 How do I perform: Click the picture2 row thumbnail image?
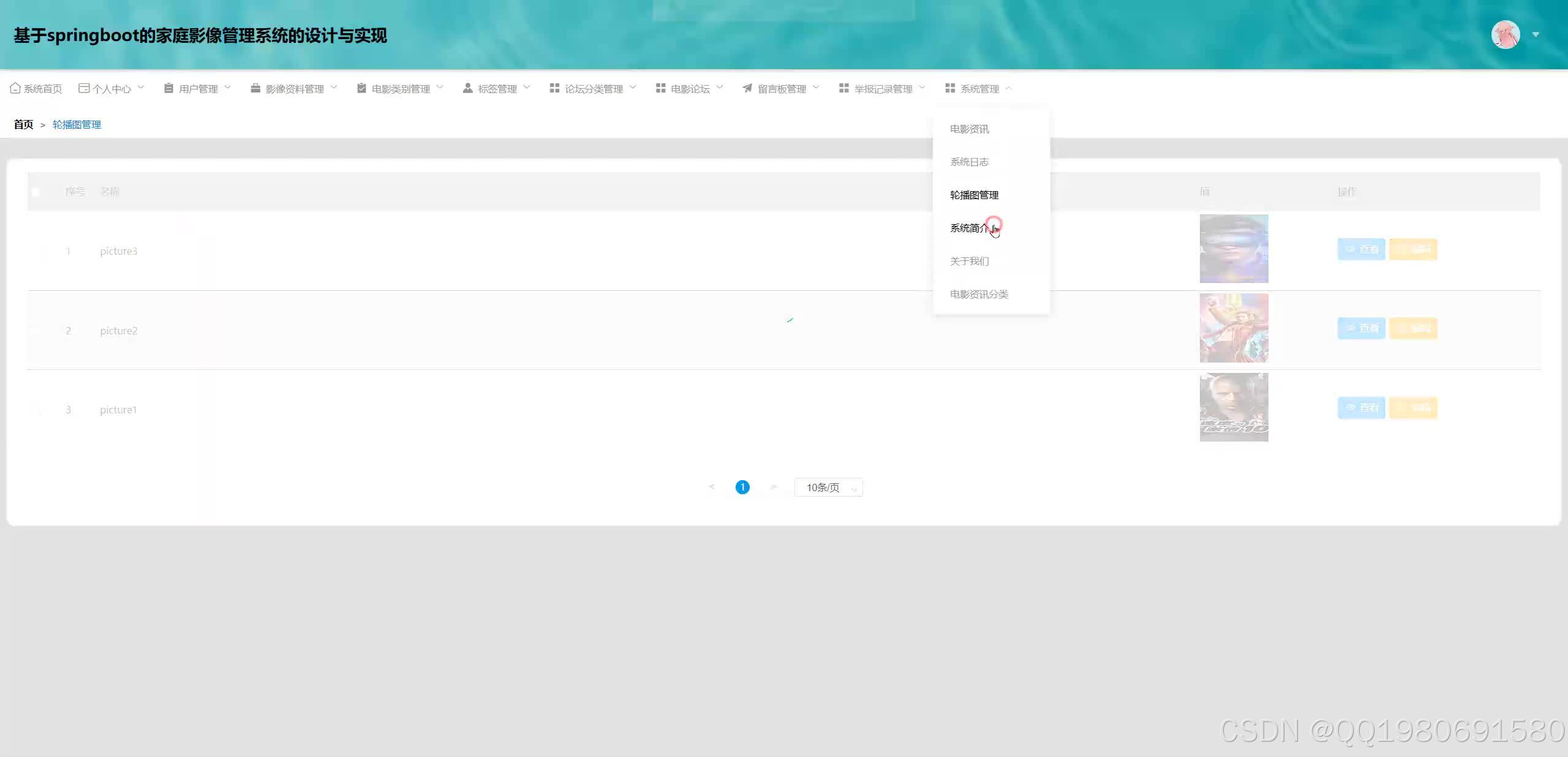tap(1234, 328)
